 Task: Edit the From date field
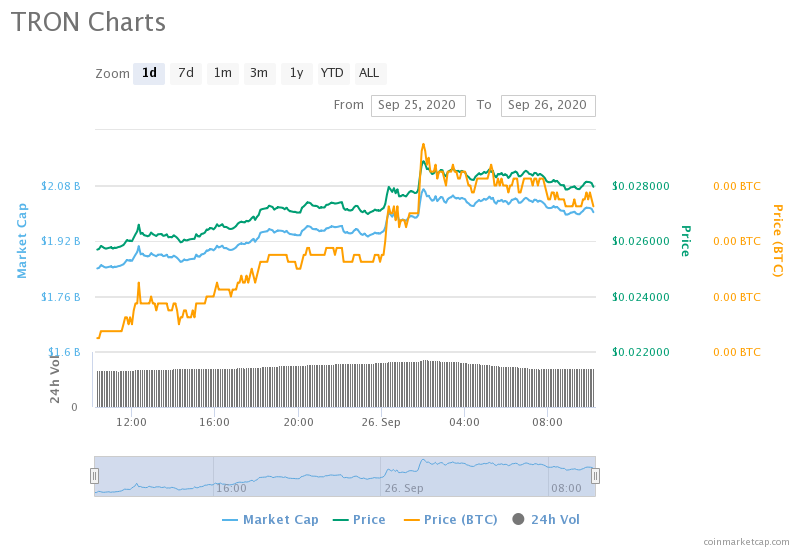[x=418, y=106]
